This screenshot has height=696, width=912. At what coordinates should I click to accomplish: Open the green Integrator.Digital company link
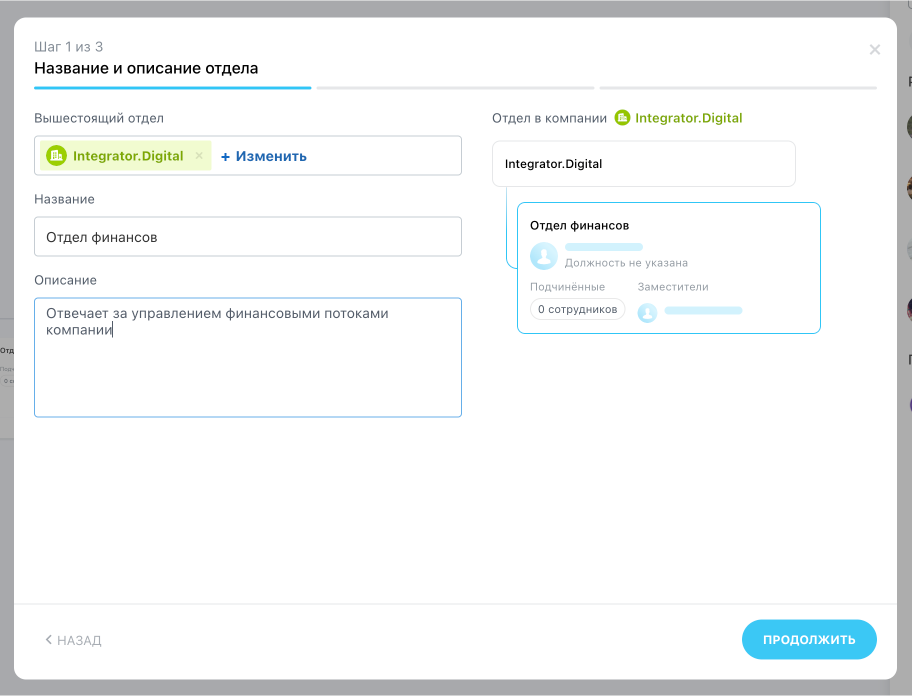689,118
